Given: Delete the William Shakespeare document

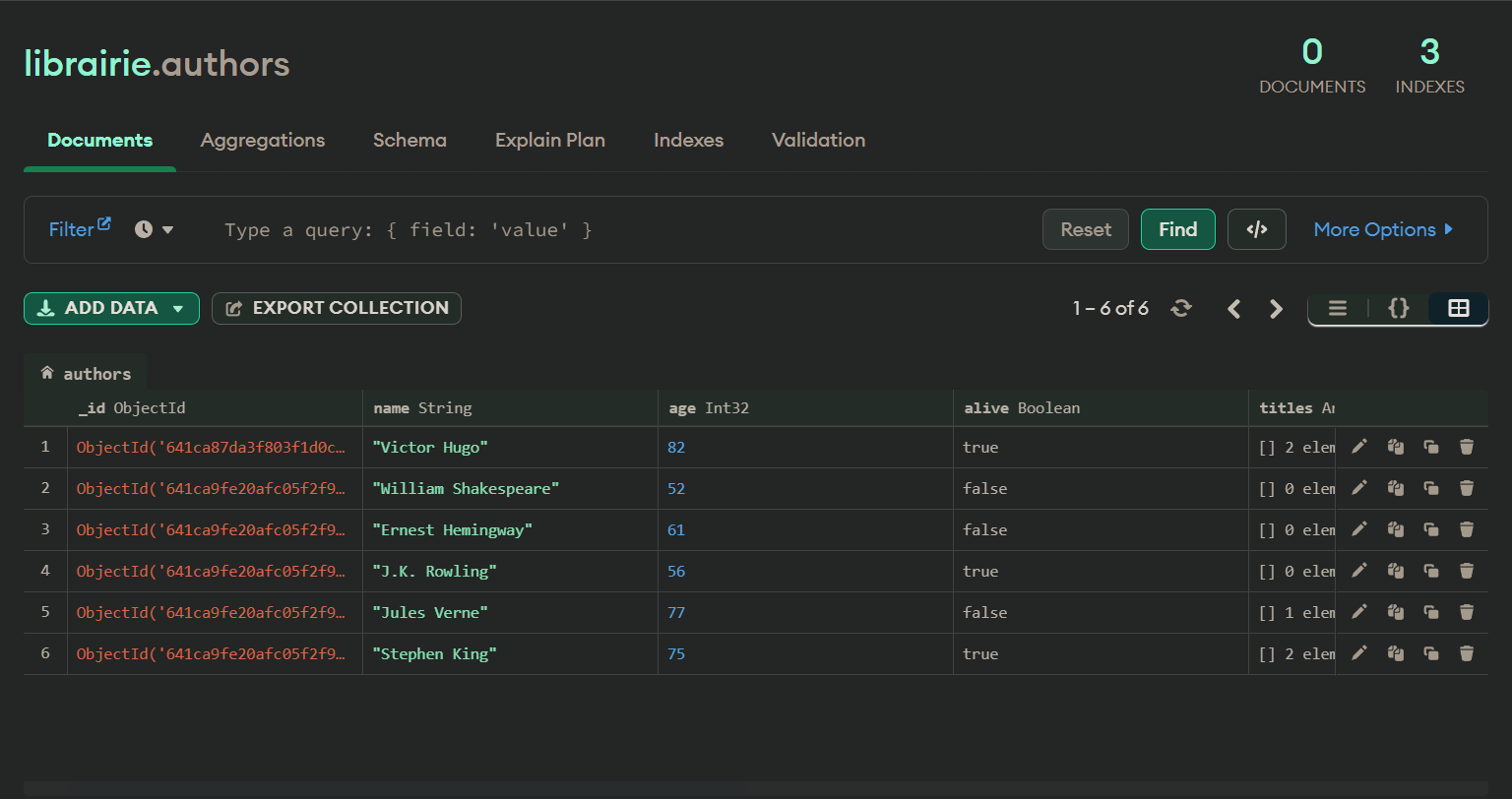Looking at the screenshot, I should (x=1467, y=488).
